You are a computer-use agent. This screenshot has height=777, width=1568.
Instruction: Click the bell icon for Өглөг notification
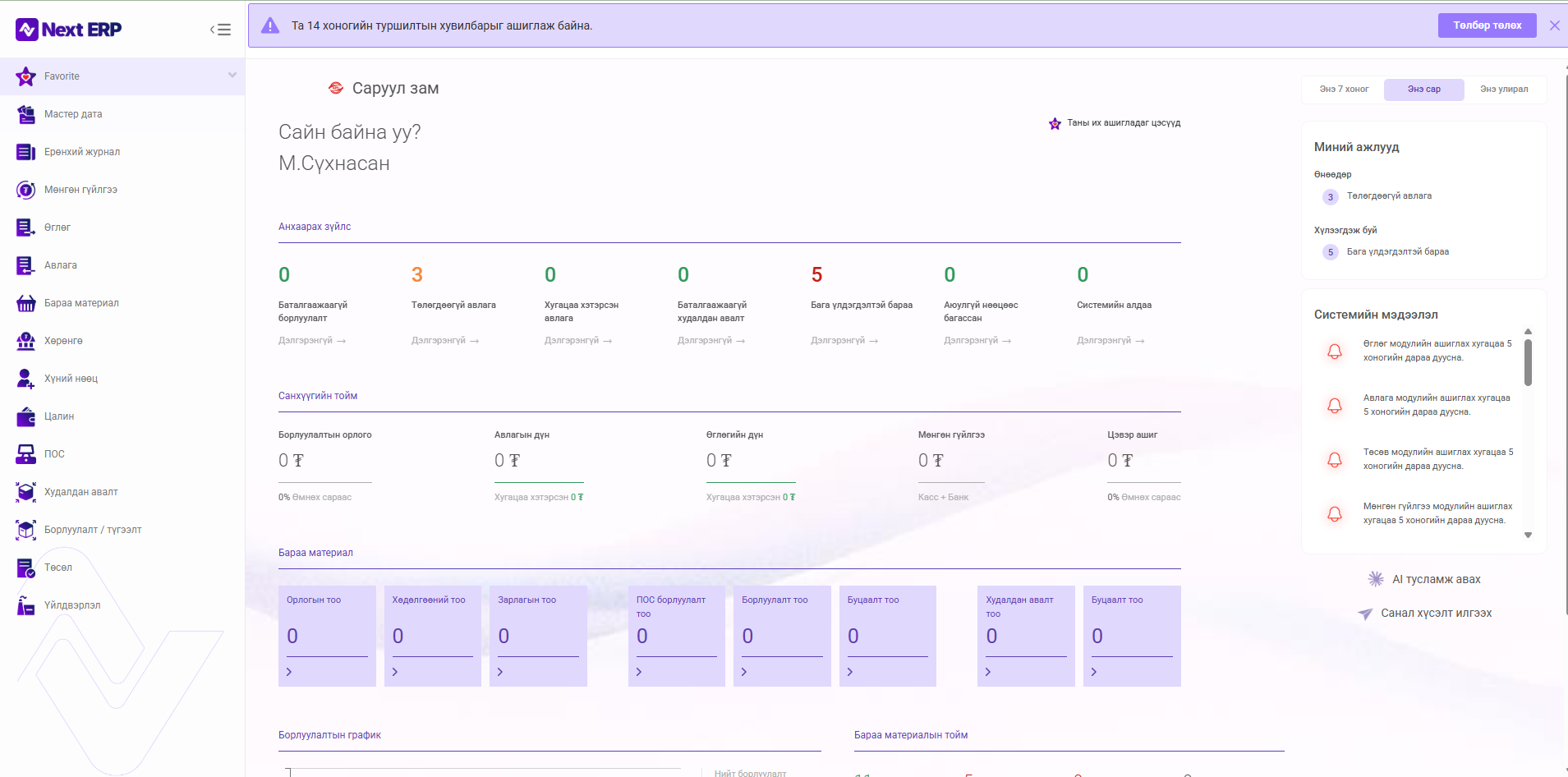point(1335,352)
